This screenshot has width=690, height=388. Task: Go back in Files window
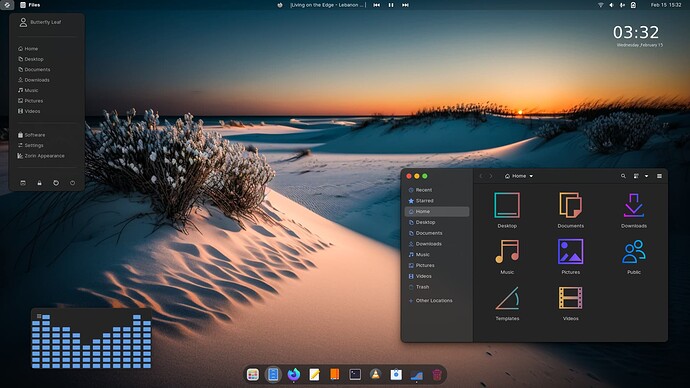point(481,176)
